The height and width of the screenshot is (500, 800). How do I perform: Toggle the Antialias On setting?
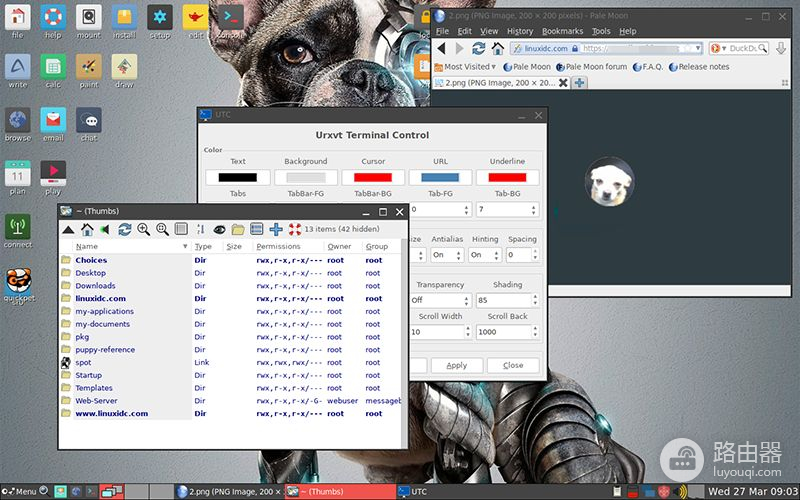tap(445, 255)
